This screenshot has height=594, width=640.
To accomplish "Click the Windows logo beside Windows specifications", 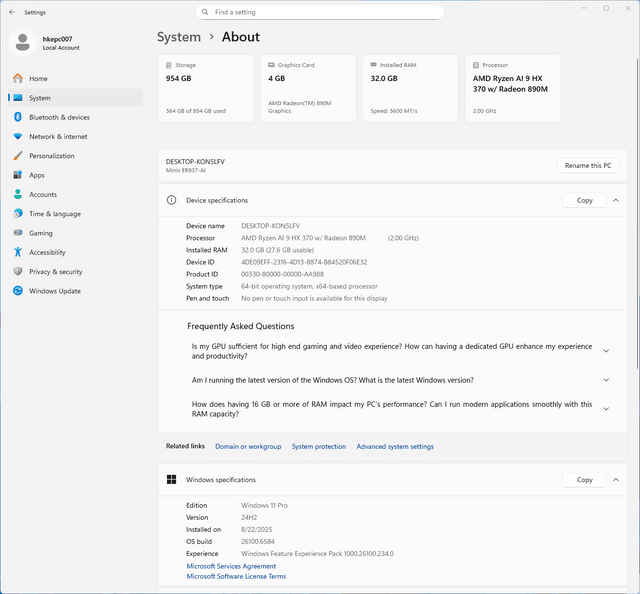I will [171, 479].
